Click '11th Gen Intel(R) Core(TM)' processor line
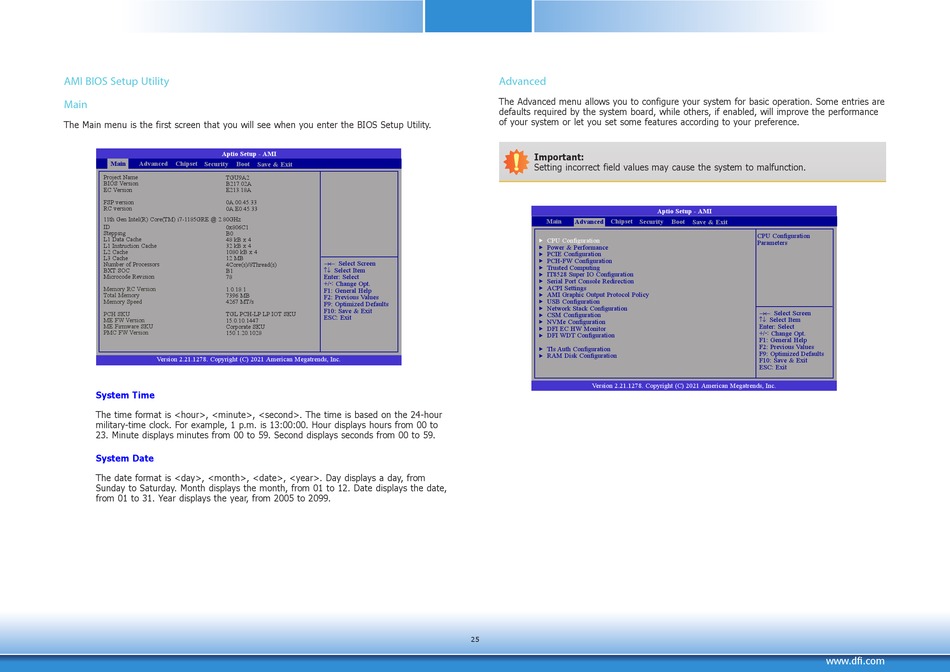The width and height of the screenshot is (950, 672). point(171,219)
